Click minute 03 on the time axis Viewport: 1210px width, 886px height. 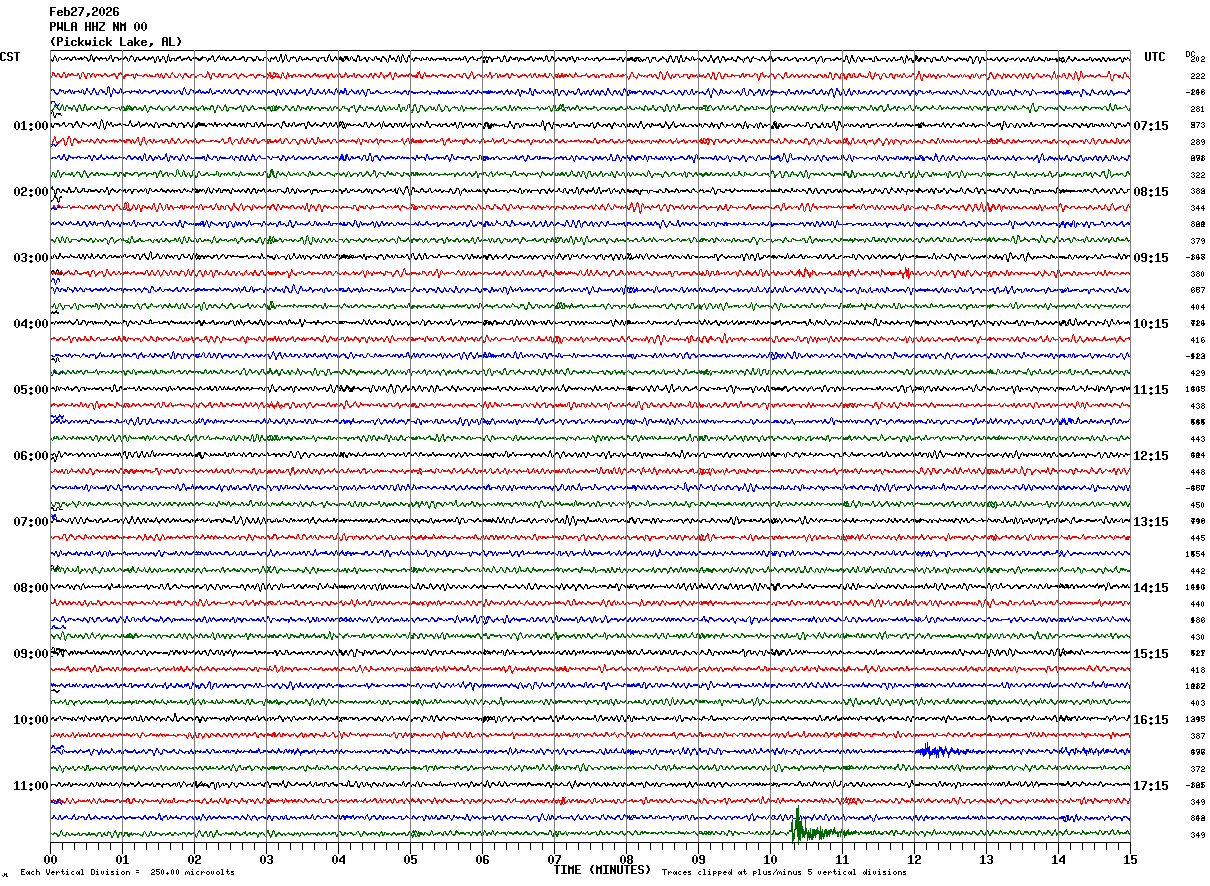pyautogui.click(x=266, y=859)
